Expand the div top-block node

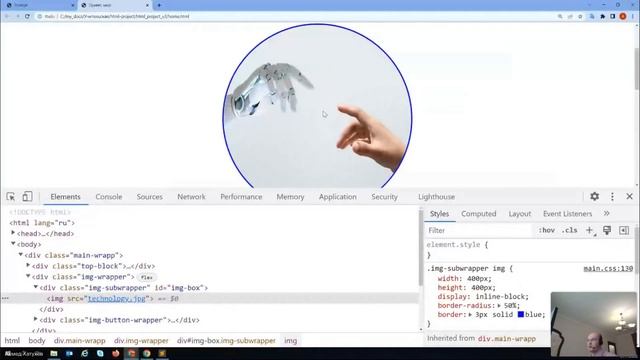(28, 265)
